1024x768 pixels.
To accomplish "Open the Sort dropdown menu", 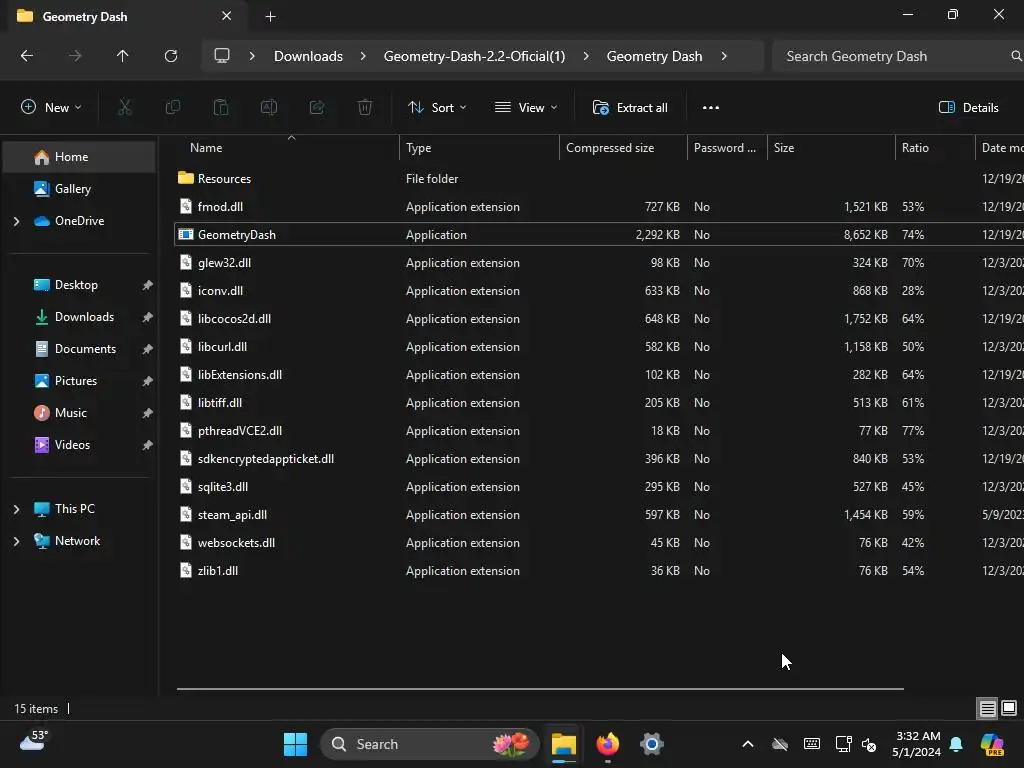I will tap(437, 108).
